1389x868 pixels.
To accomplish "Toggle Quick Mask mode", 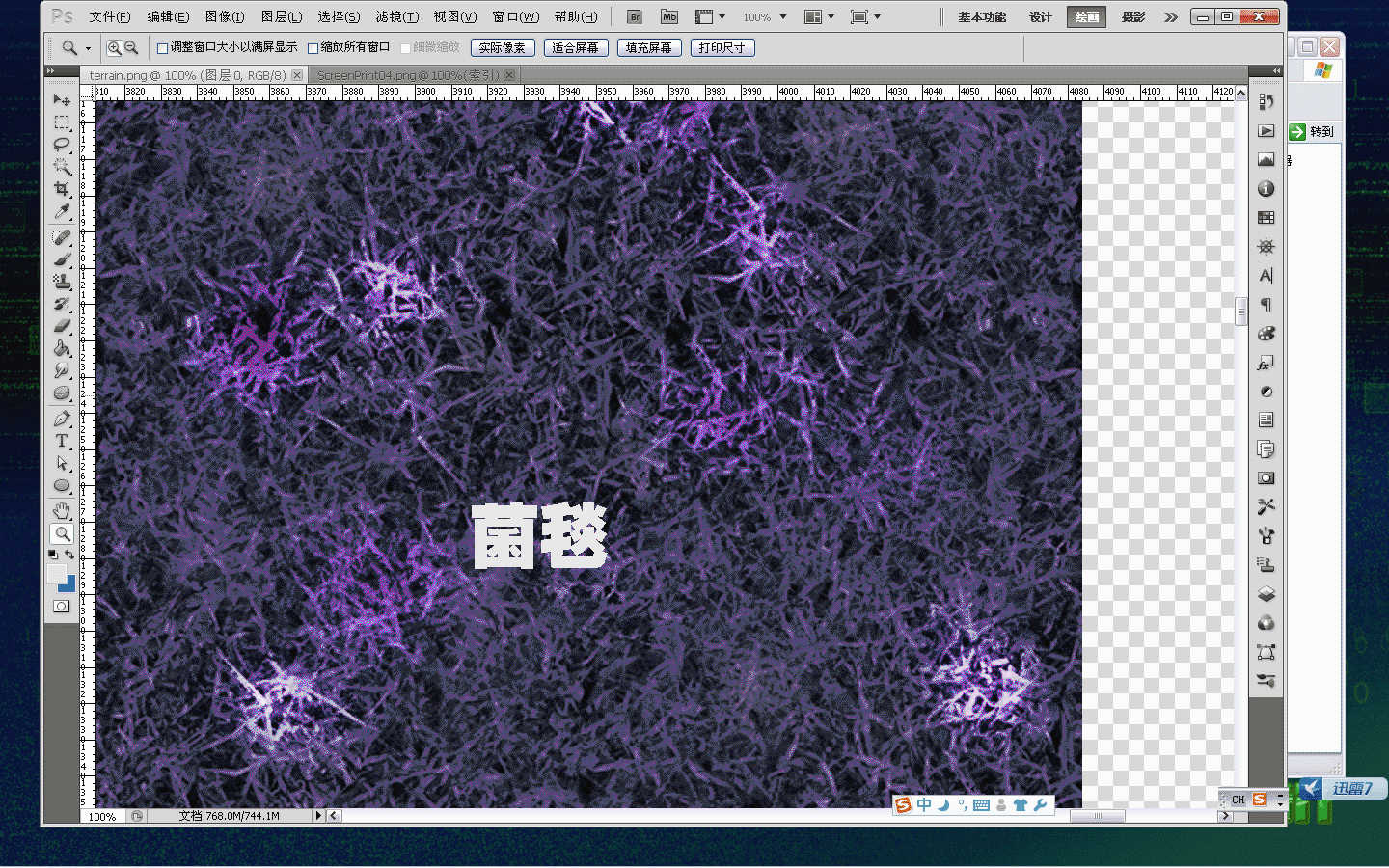I will tap(62, 606).
